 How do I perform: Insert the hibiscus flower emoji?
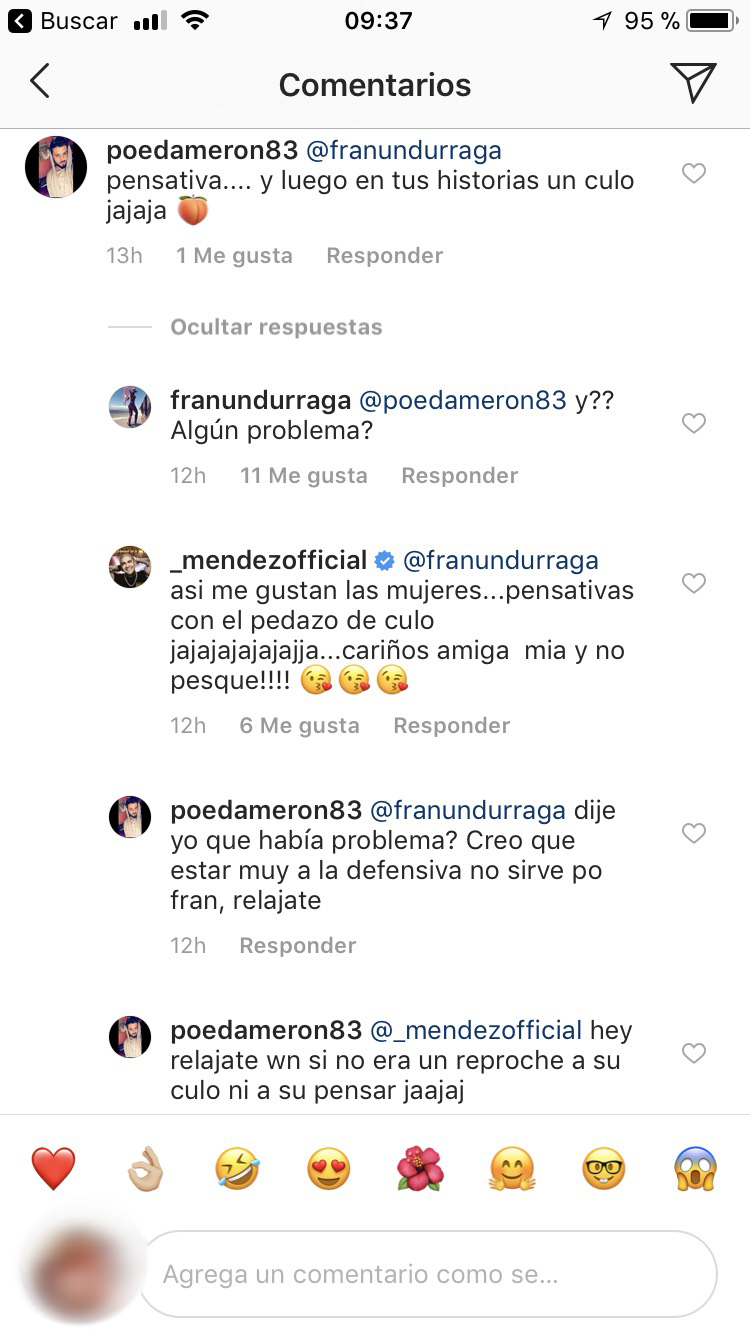[x=420, y=1168]
